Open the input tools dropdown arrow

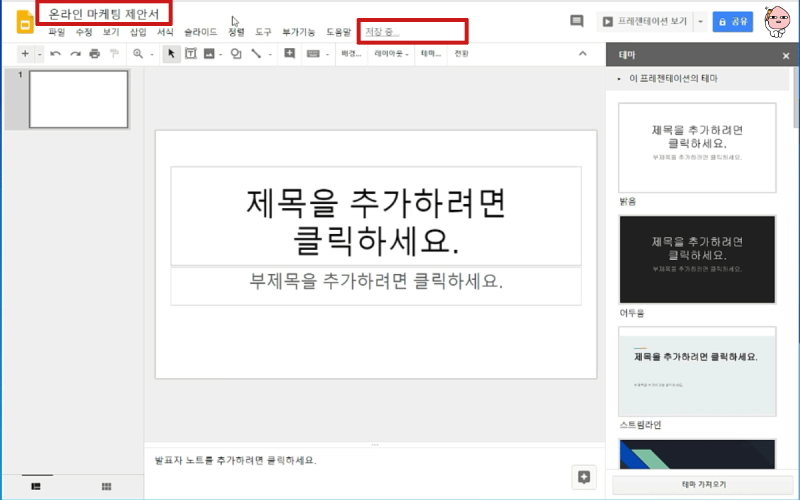click(x=327, y=54)
